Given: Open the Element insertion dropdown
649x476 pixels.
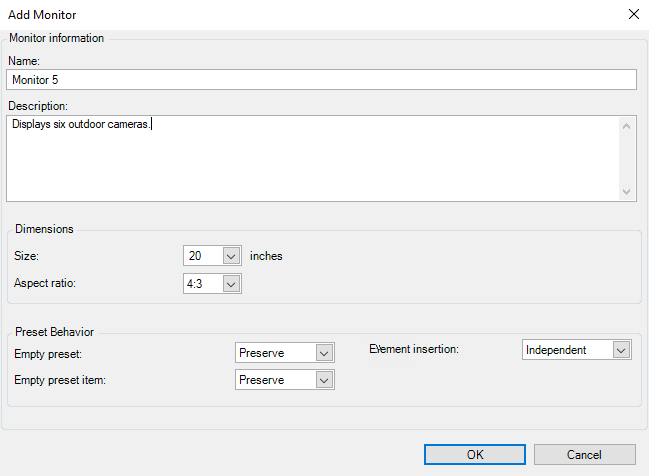Looking at the screenshot, I should 621,350.
